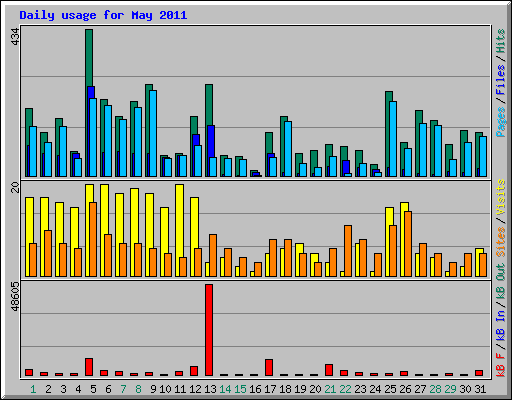Image resolution: width=512 pixels, height=400 pixels.
Task: Click day label 26 on the axis
Action: click(405, 389)
